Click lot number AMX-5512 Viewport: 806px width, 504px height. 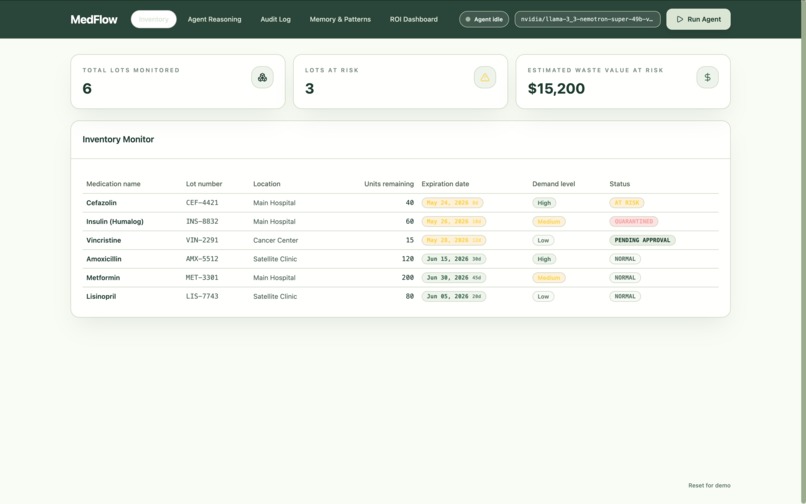[202, 259]
